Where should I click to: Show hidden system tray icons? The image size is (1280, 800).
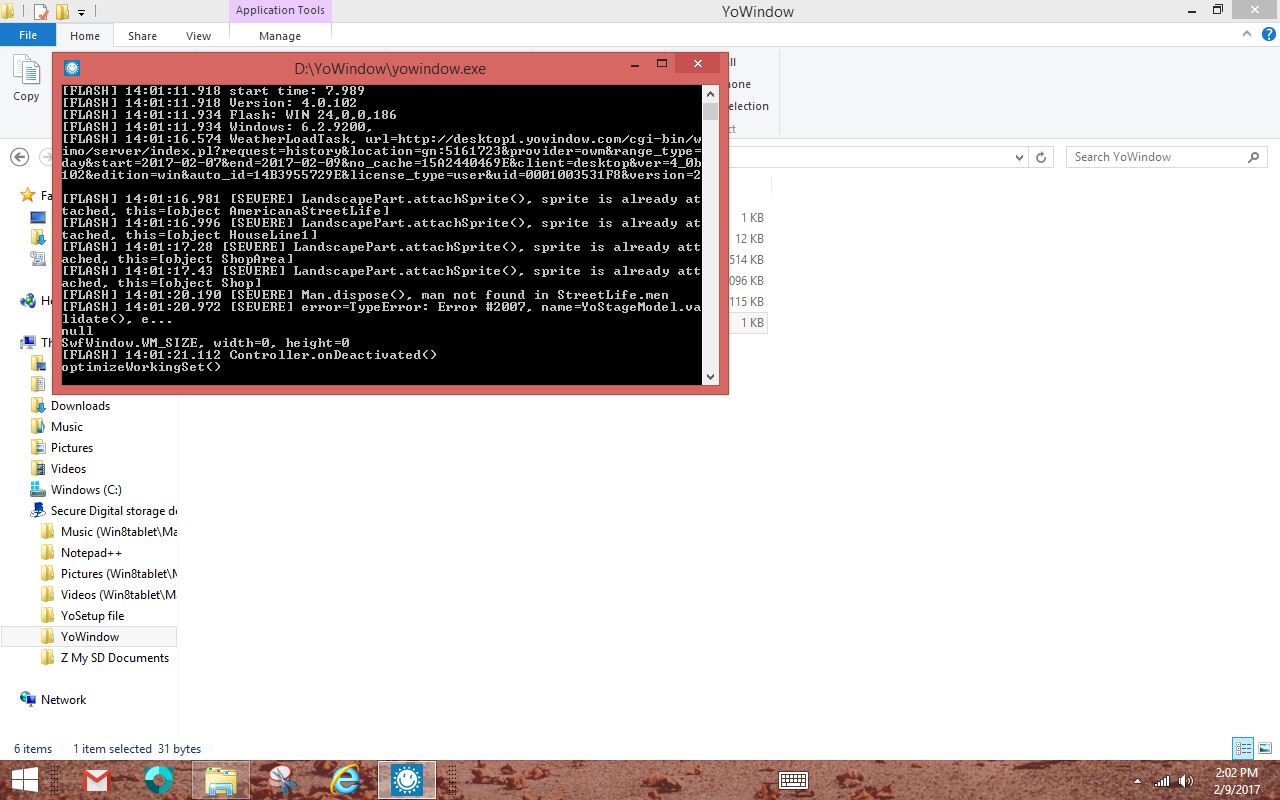1137,781
